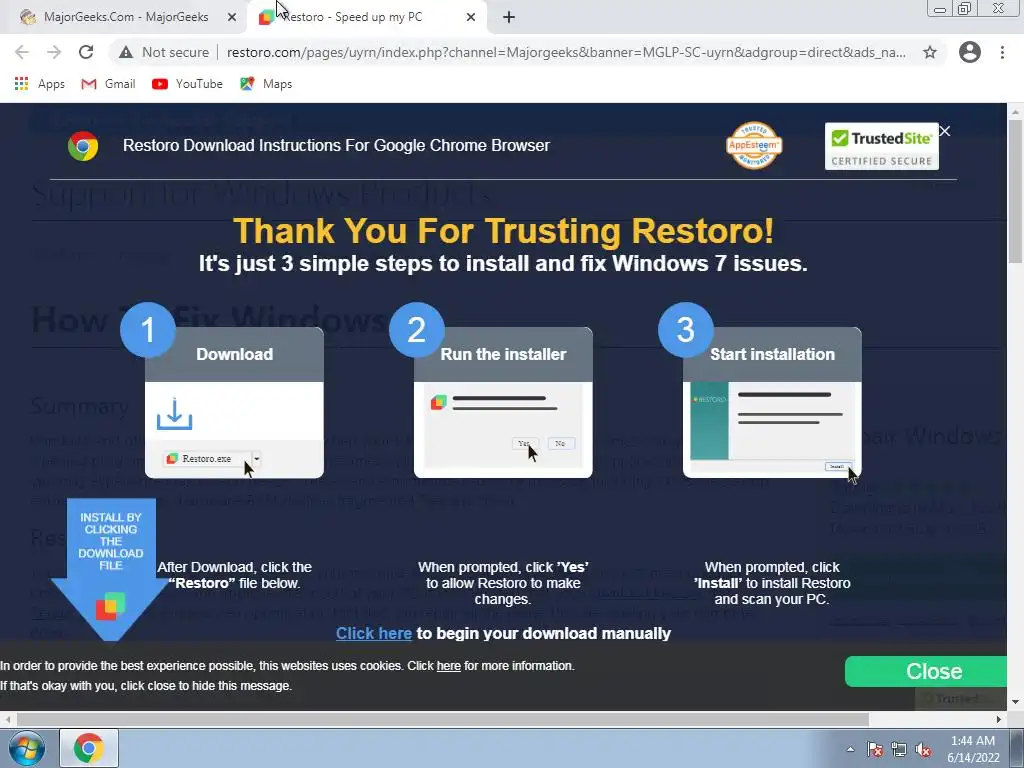Go forward in browser history

coord(54,52)
